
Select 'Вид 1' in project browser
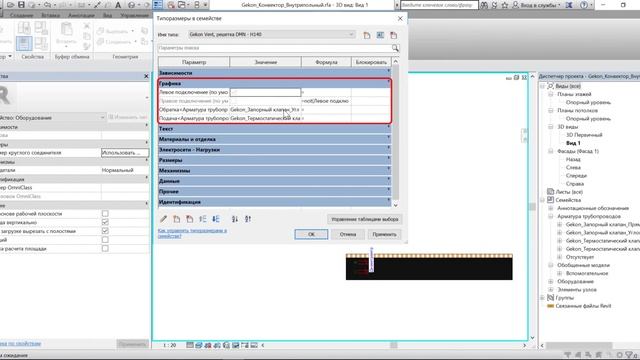pyautogui.click(x=573, y=143)
